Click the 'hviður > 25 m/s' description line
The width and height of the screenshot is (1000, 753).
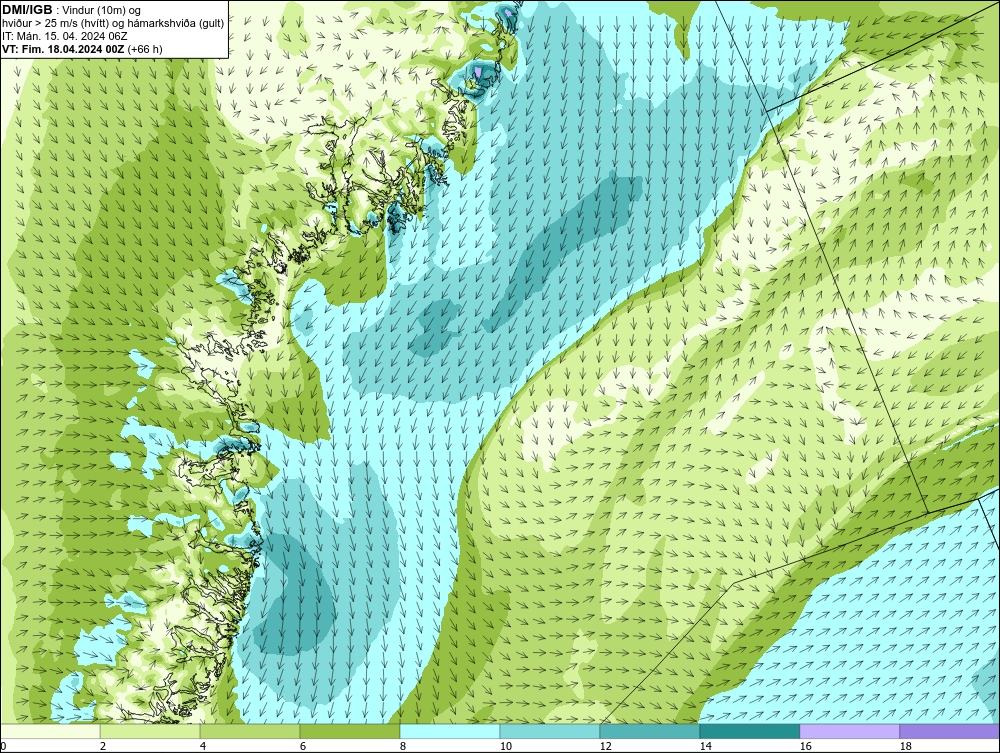tap(113, 23)
